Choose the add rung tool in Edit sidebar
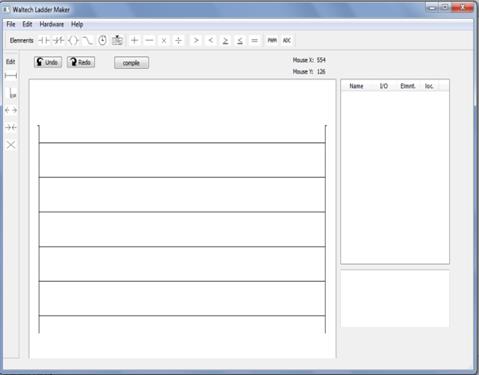The height and width of the screenshot is (375, 479). (x=11, y=76)
